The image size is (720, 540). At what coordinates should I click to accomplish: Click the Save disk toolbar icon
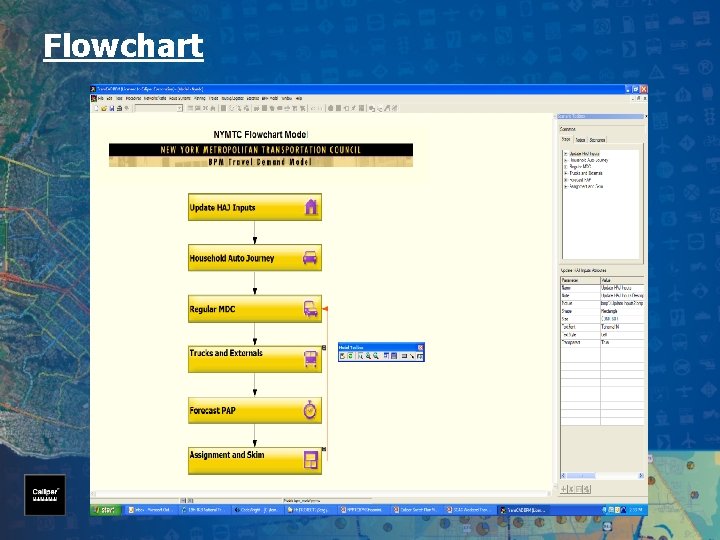(x=111, y=108)
